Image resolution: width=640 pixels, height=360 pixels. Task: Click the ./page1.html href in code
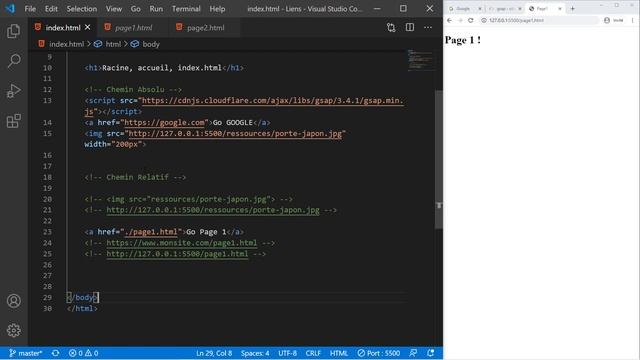click(151, 232)
